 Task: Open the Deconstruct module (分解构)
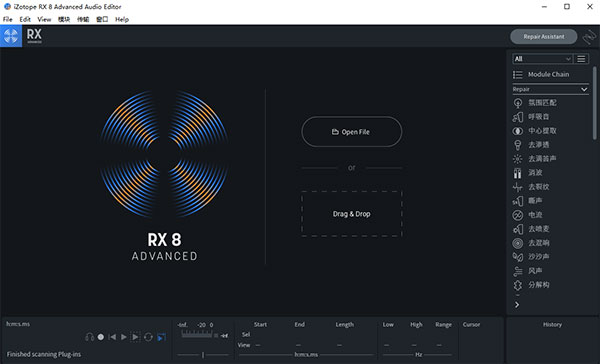(x=531, y=285)
